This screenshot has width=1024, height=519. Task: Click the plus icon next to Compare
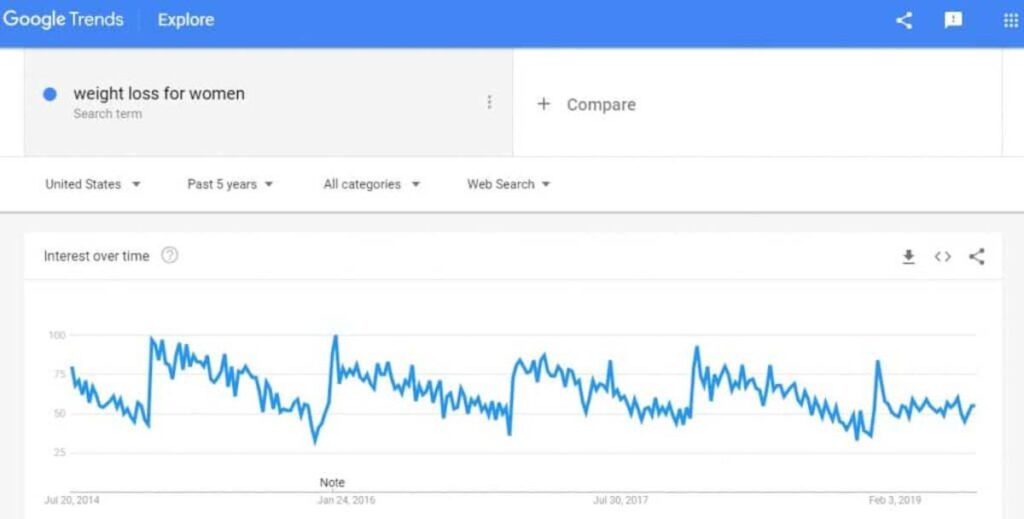click(543, 104)
